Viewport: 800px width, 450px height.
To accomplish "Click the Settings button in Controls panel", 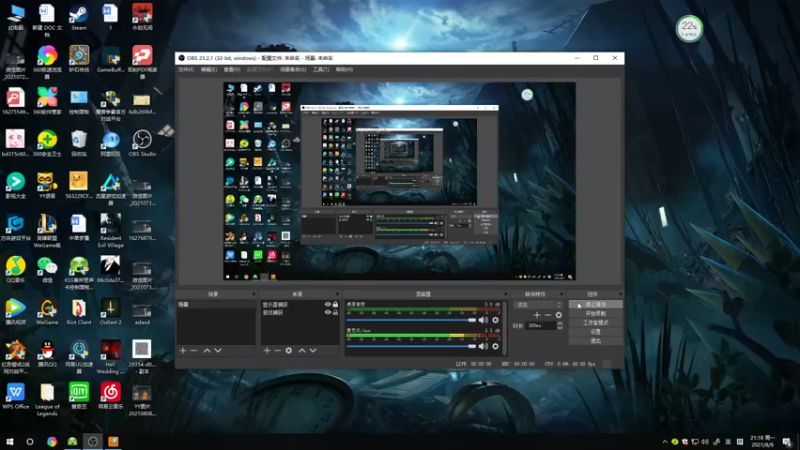I will [x=595, y=332].
